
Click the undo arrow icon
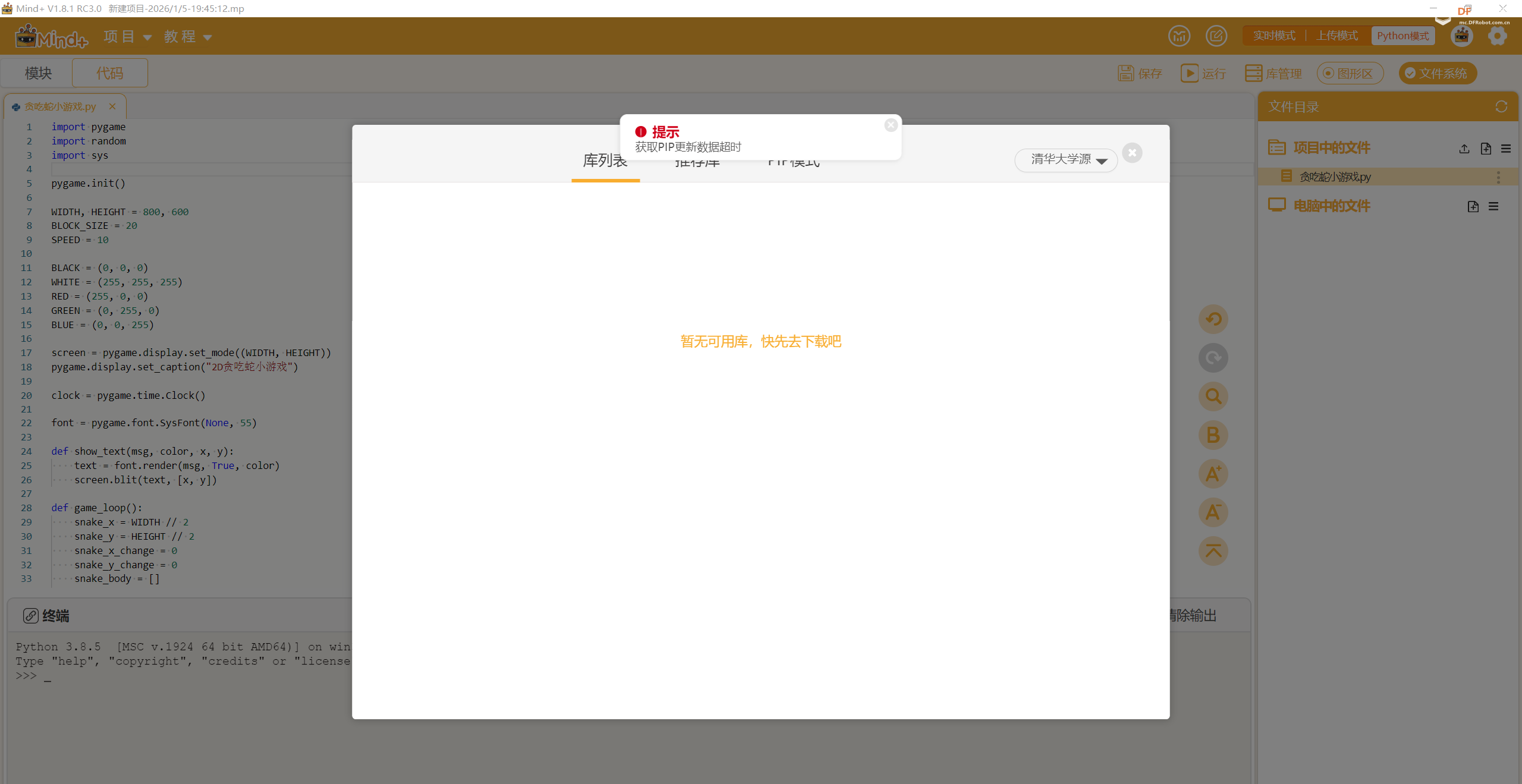coord(1213,319)
